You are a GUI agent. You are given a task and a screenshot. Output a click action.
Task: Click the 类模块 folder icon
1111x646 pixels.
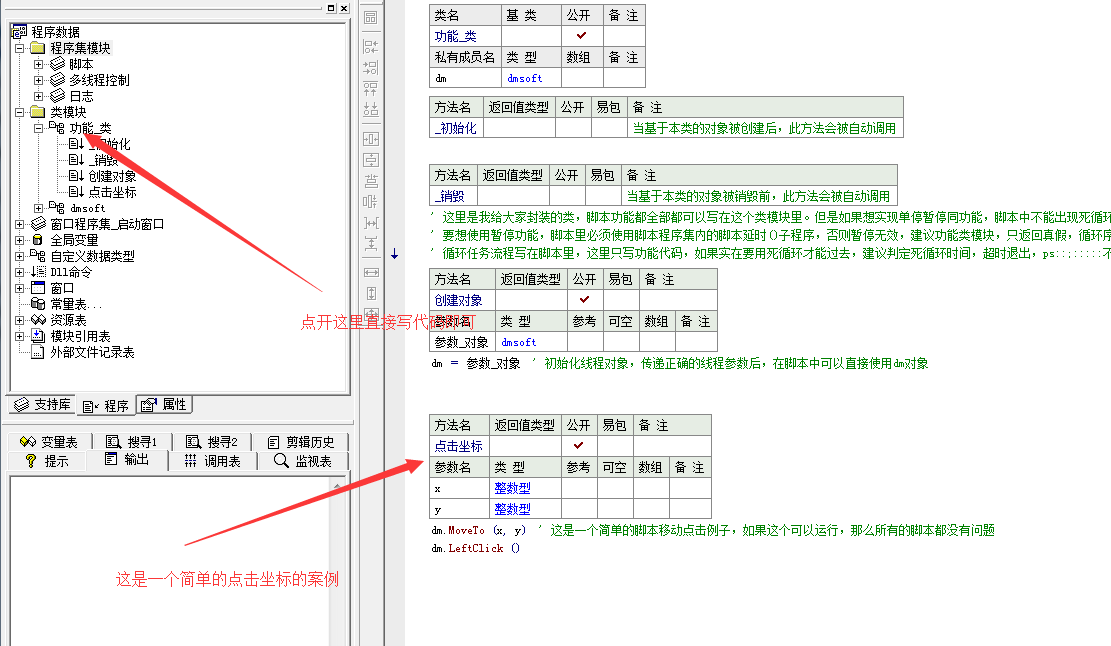(38, 112)
